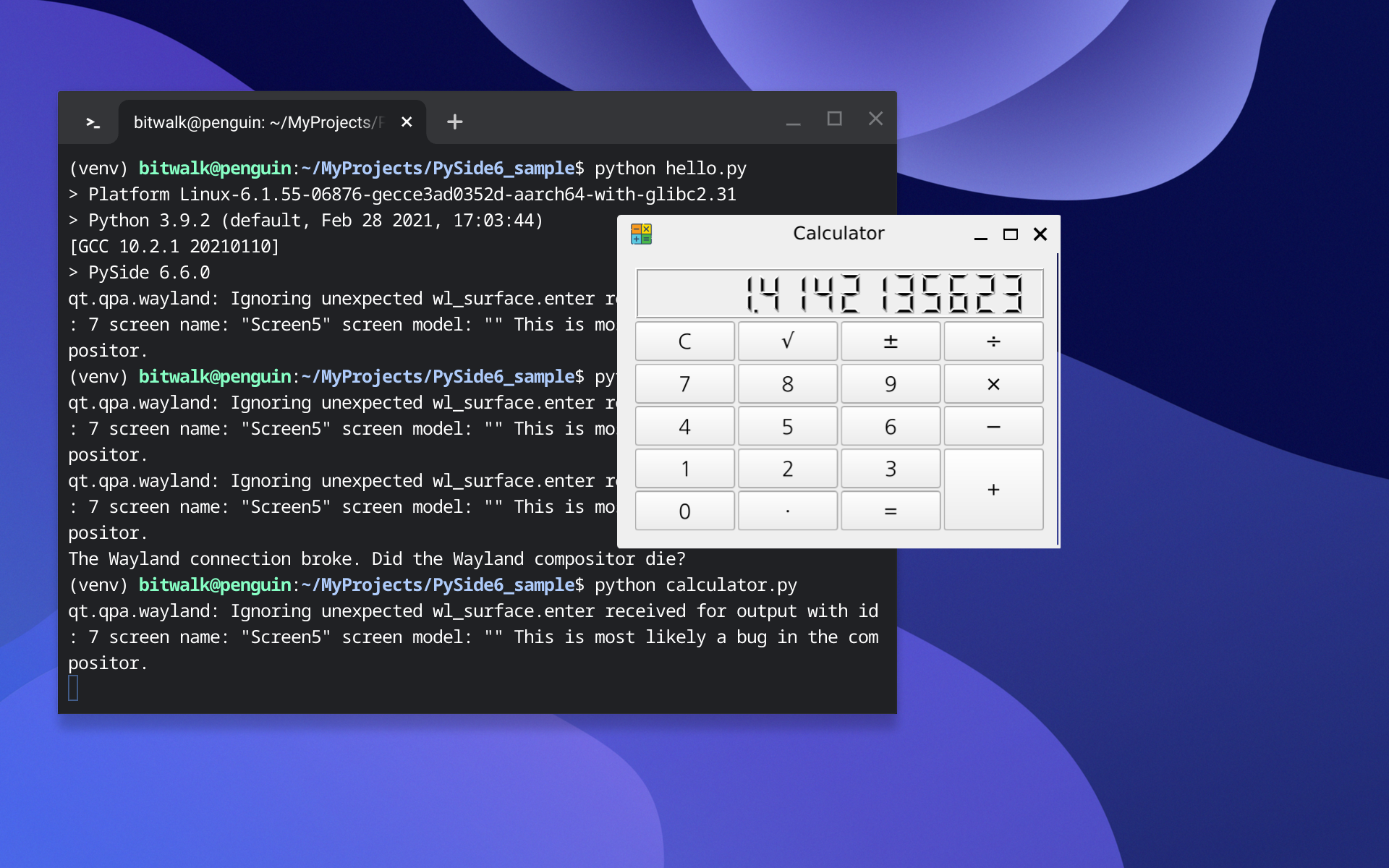
Task: Open a new terminal tab with plus
Action: pos(454,122)
